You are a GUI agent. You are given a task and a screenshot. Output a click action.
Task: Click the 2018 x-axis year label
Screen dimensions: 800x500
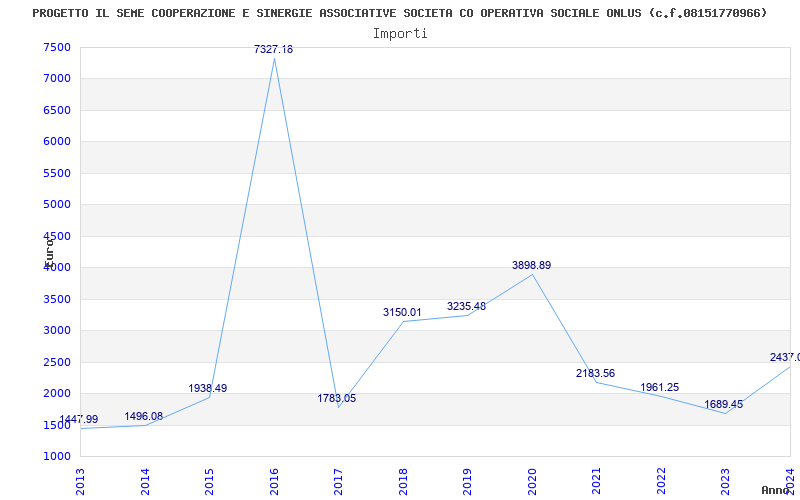coord(403,482)
